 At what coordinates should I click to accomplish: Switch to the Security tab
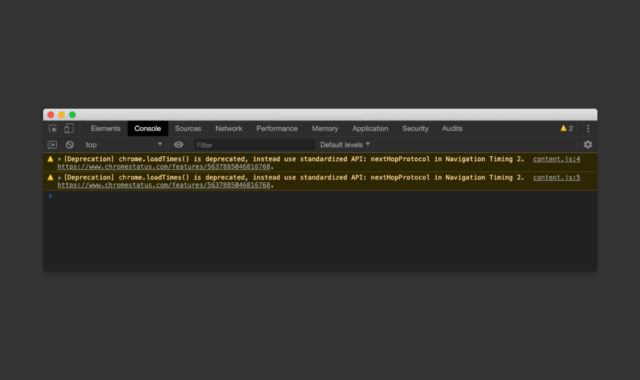click(416, 129)
